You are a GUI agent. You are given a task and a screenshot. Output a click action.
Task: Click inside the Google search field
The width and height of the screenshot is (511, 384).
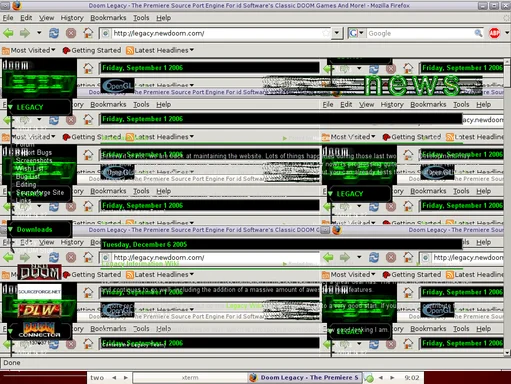[420, 33]
